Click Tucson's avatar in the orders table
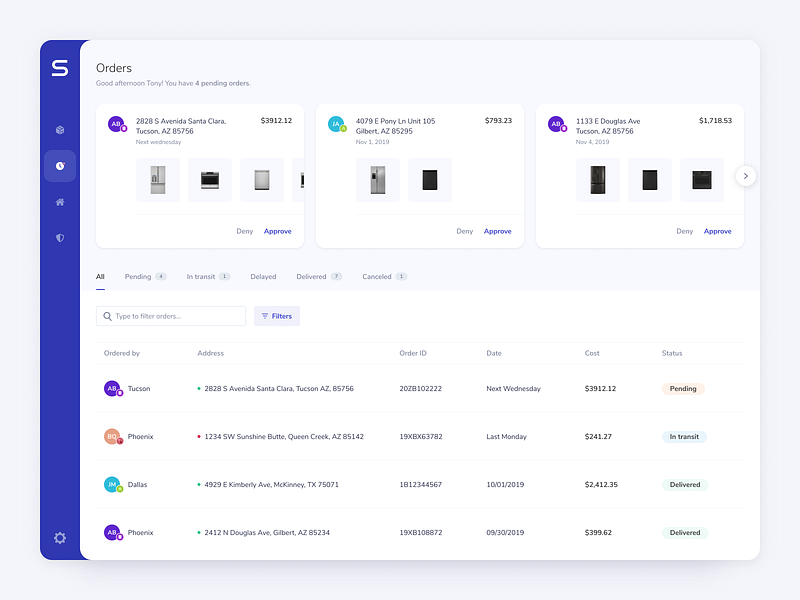800x600 pixels. tap(113, 388)
